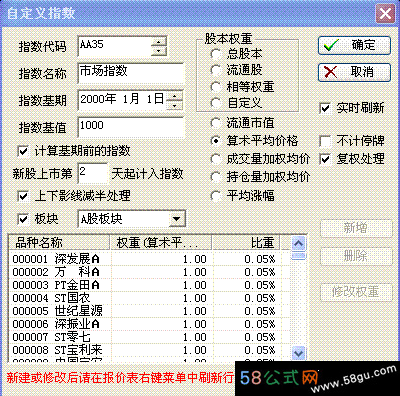400x396 pixels.
Task: Select row 000006 深振业A
Action: (x=149, y=324)
